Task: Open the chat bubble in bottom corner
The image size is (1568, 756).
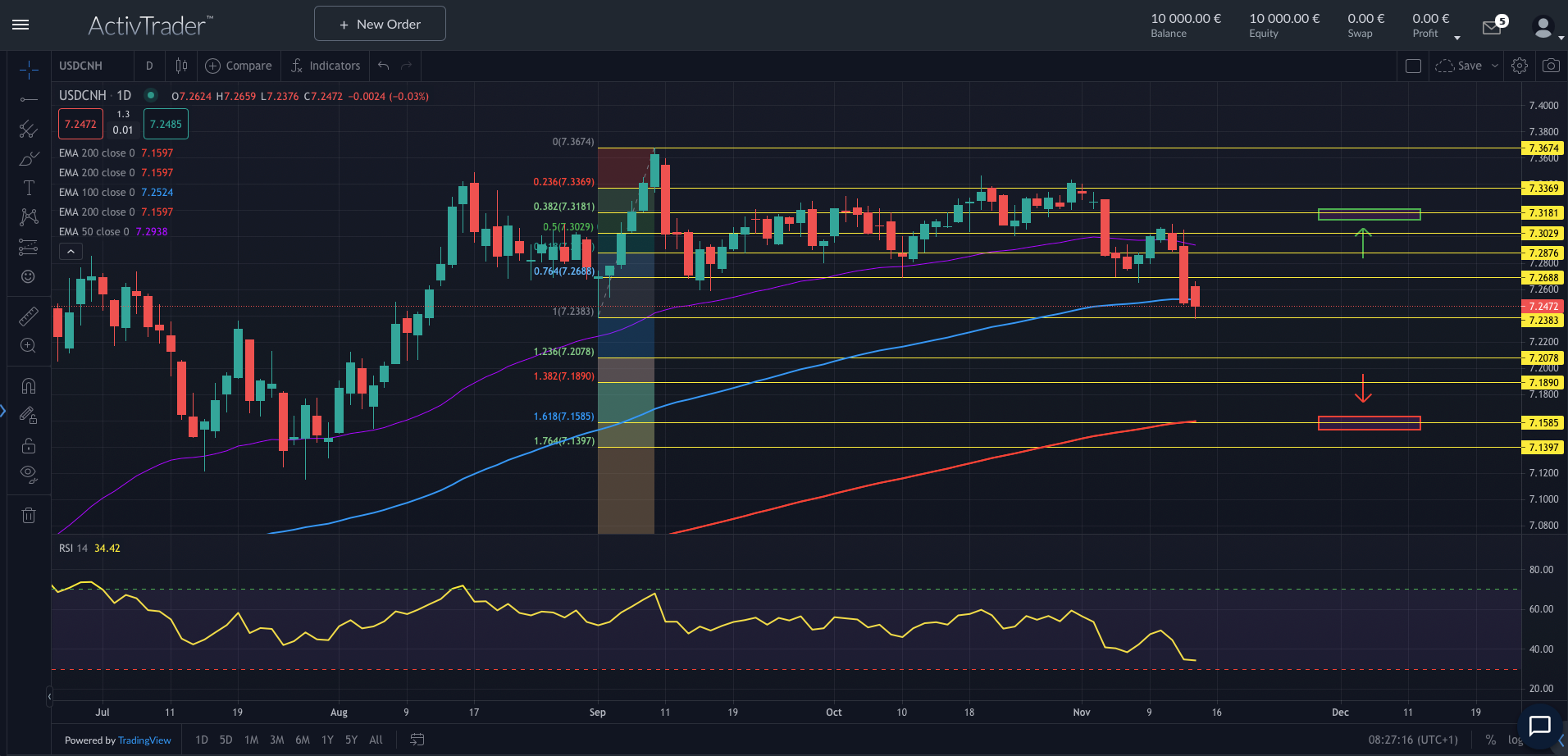Action: point(1538,728)
